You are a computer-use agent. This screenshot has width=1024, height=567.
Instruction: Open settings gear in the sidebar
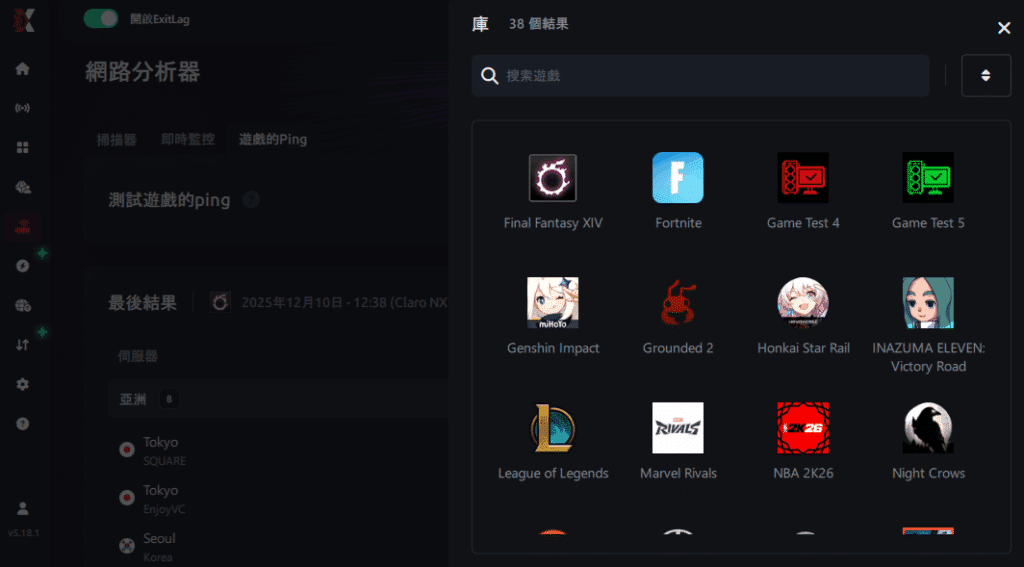[22, 384]
